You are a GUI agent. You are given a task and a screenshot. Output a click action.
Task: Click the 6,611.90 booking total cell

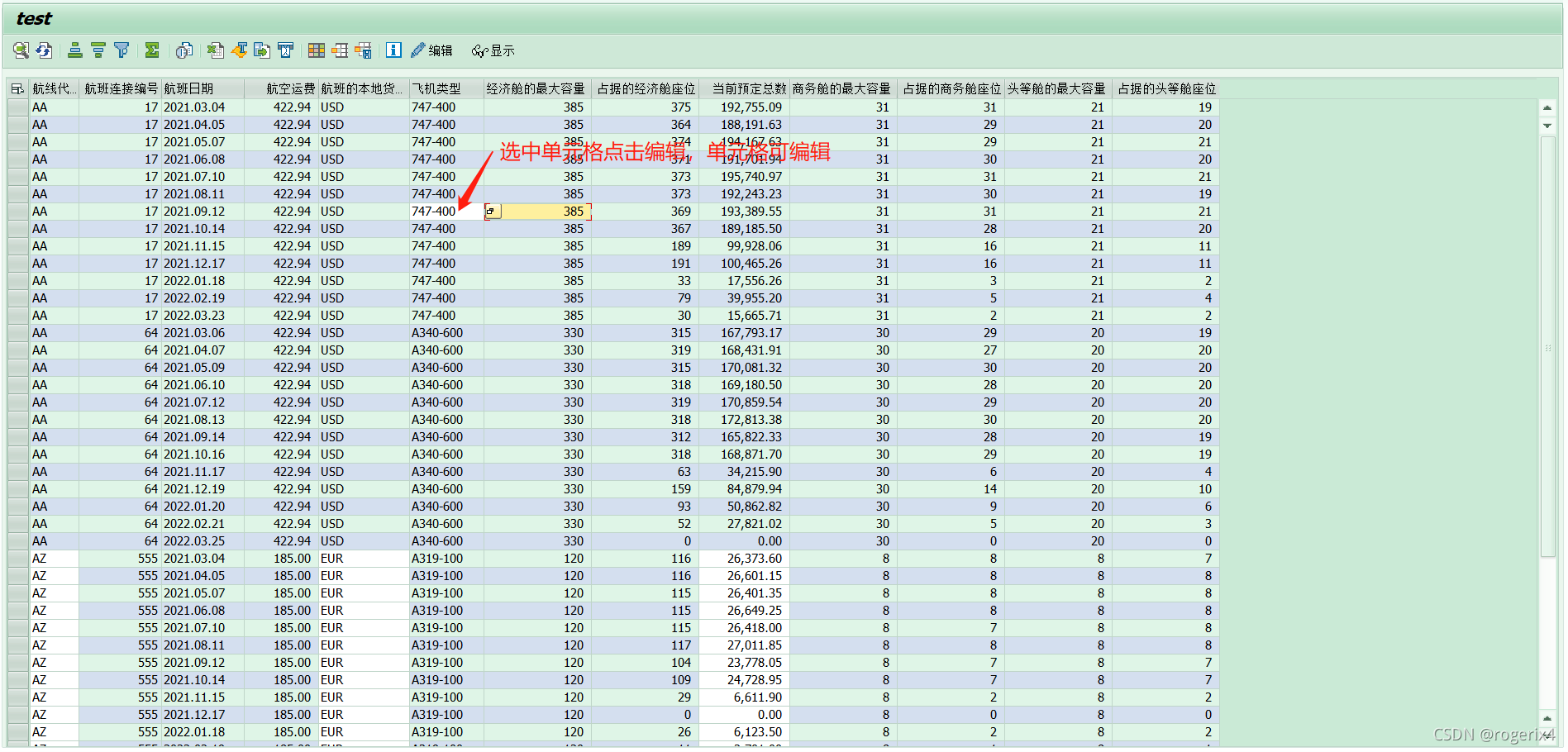point(744,697)
